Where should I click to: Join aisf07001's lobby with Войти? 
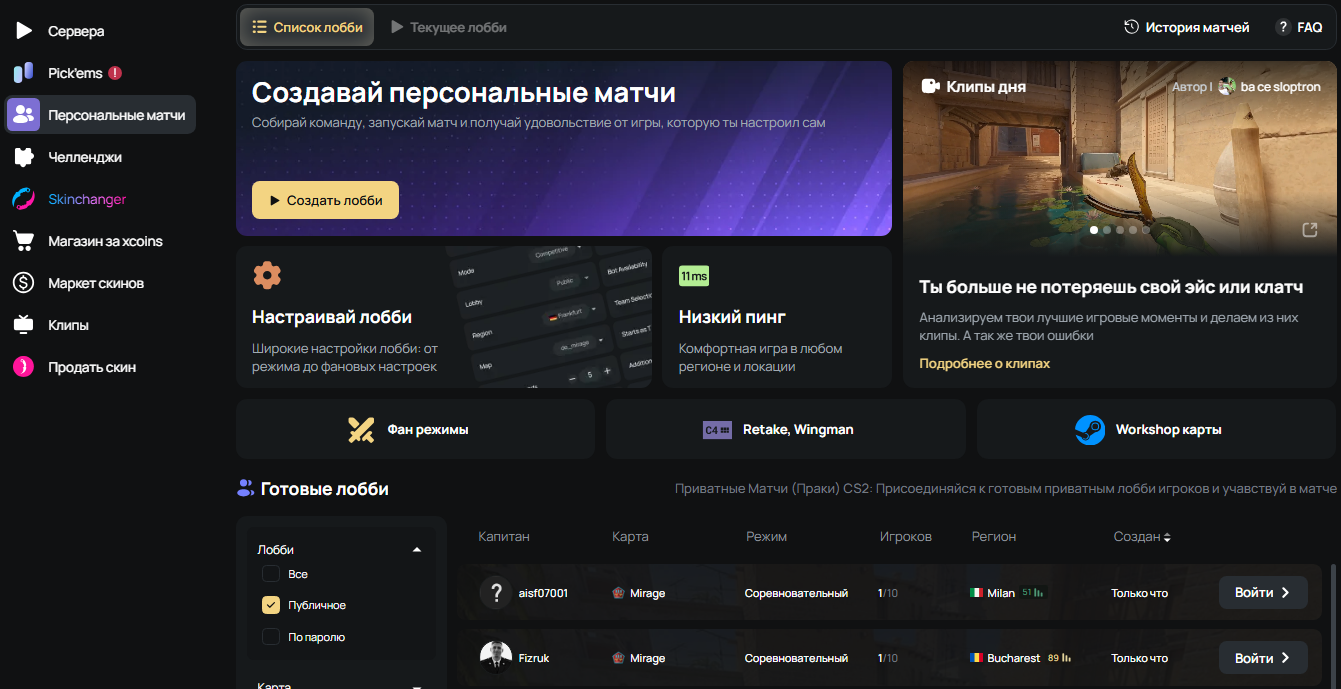point(1263,593)
